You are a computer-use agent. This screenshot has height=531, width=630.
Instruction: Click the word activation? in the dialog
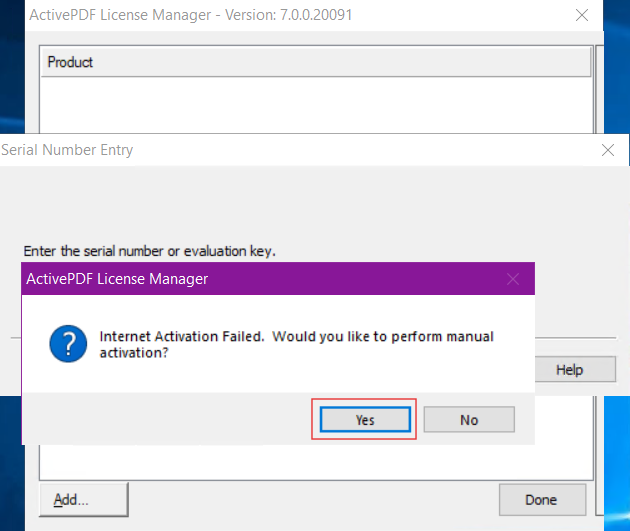point(134,353)
